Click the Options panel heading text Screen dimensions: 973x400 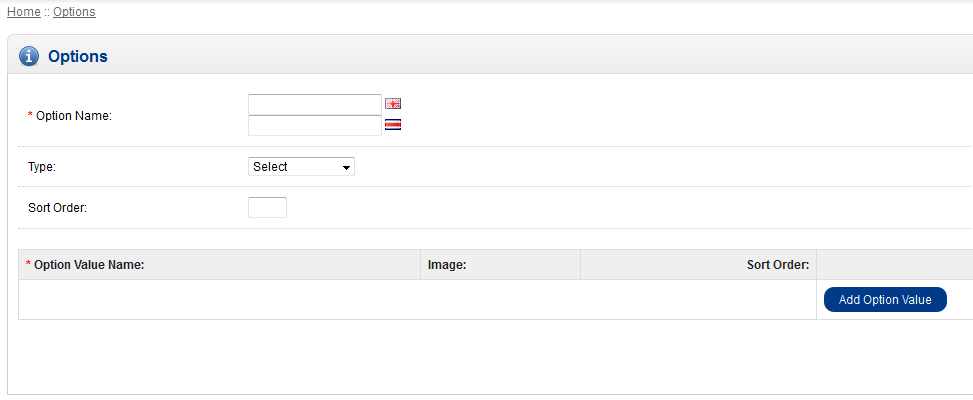[x=78, y=57]
